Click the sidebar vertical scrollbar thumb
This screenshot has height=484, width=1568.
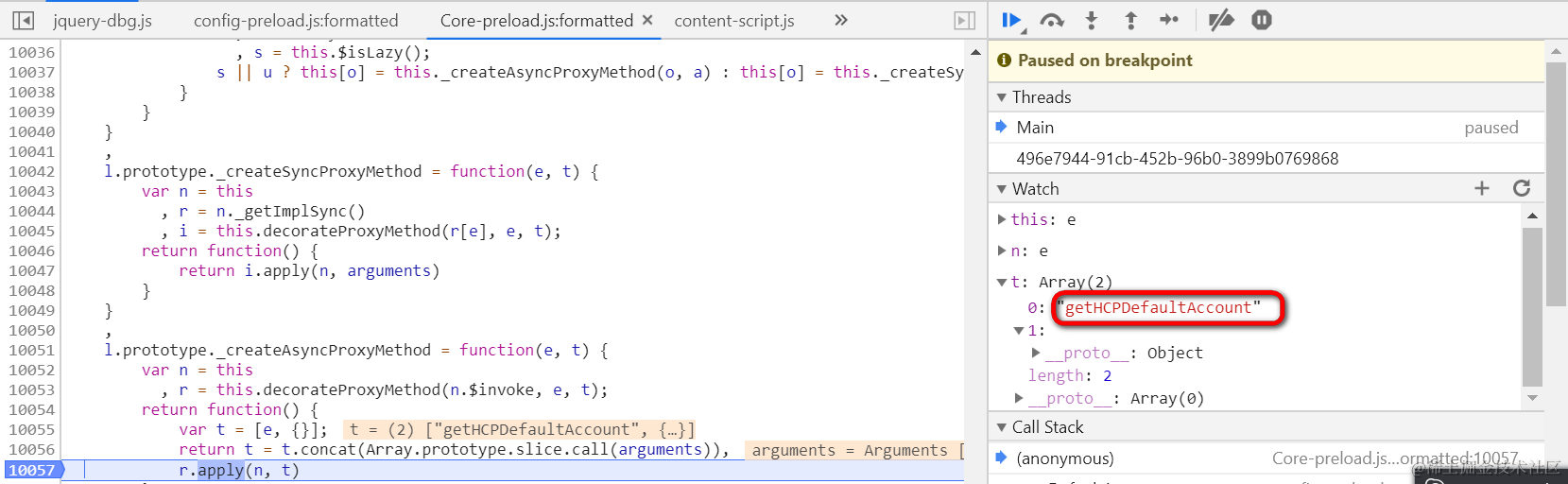click(1556, 183)
